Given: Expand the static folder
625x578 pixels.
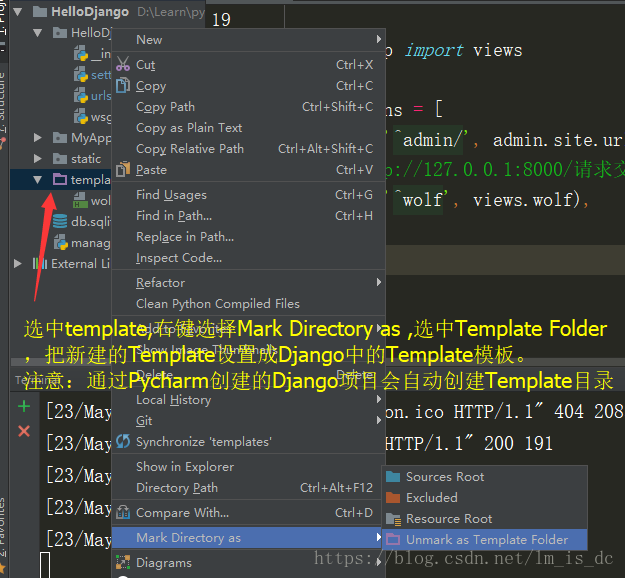Looking at the screenshot, I should pyautogui.click(x=37, y=159).
